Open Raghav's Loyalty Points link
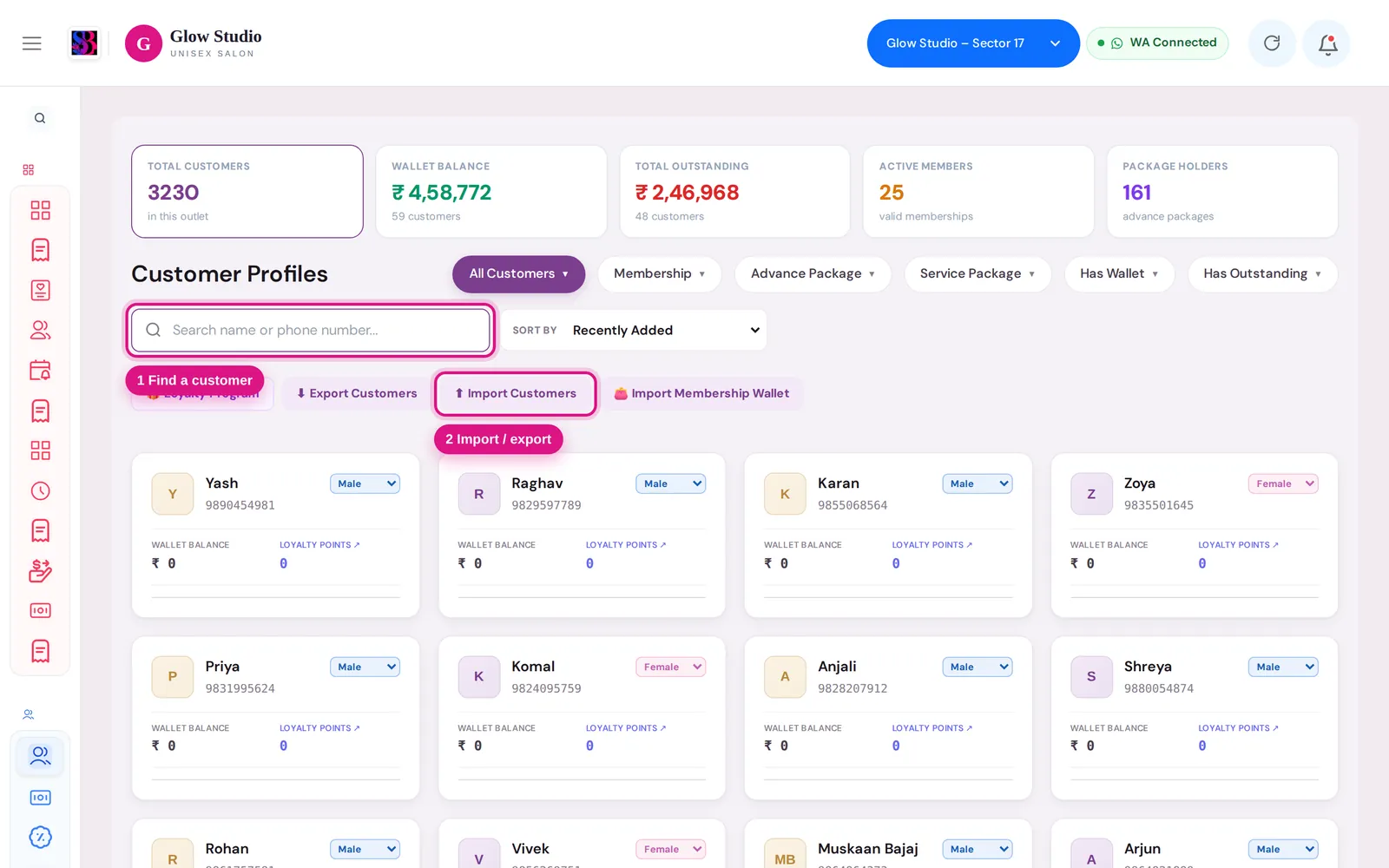The height and width of the screenshot is (868, 1389). coord(626,545)
